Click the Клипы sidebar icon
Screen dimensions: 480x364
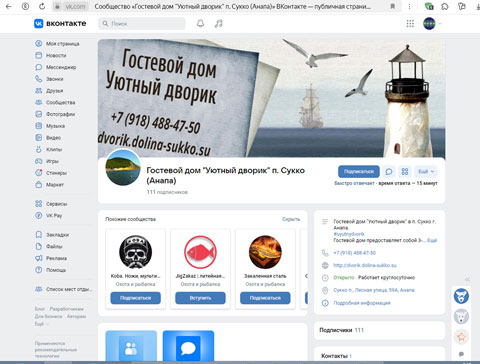(x=39, y=149)
